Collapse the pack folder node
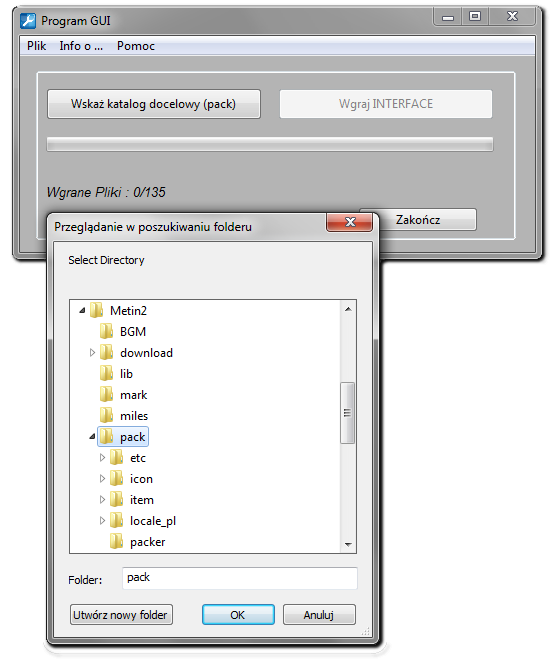Screen dimensions: 555x670 (x=92, y=436)
